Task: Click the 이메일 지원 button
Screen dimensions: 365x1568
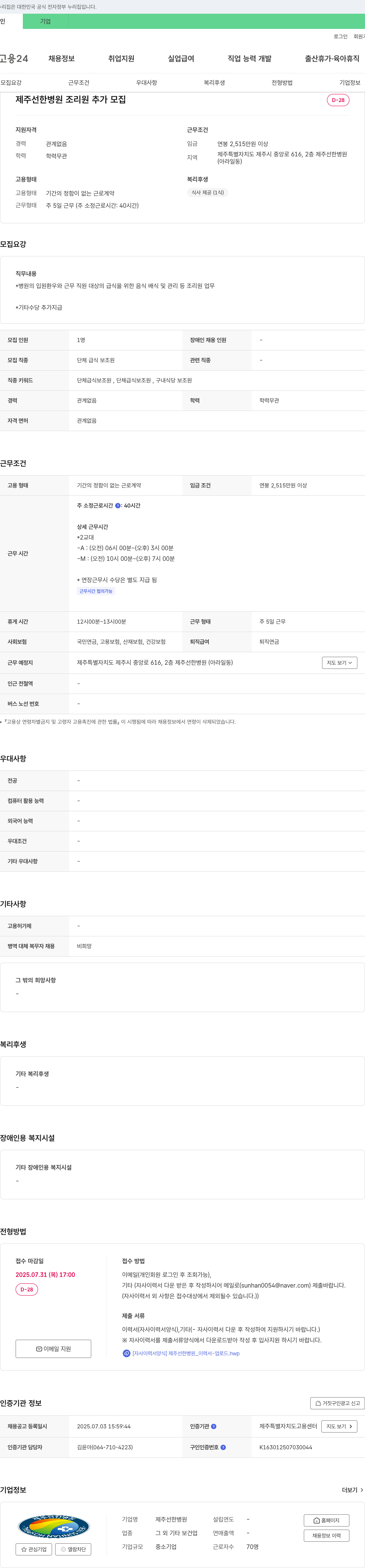Action: (x=54, y=1349)
